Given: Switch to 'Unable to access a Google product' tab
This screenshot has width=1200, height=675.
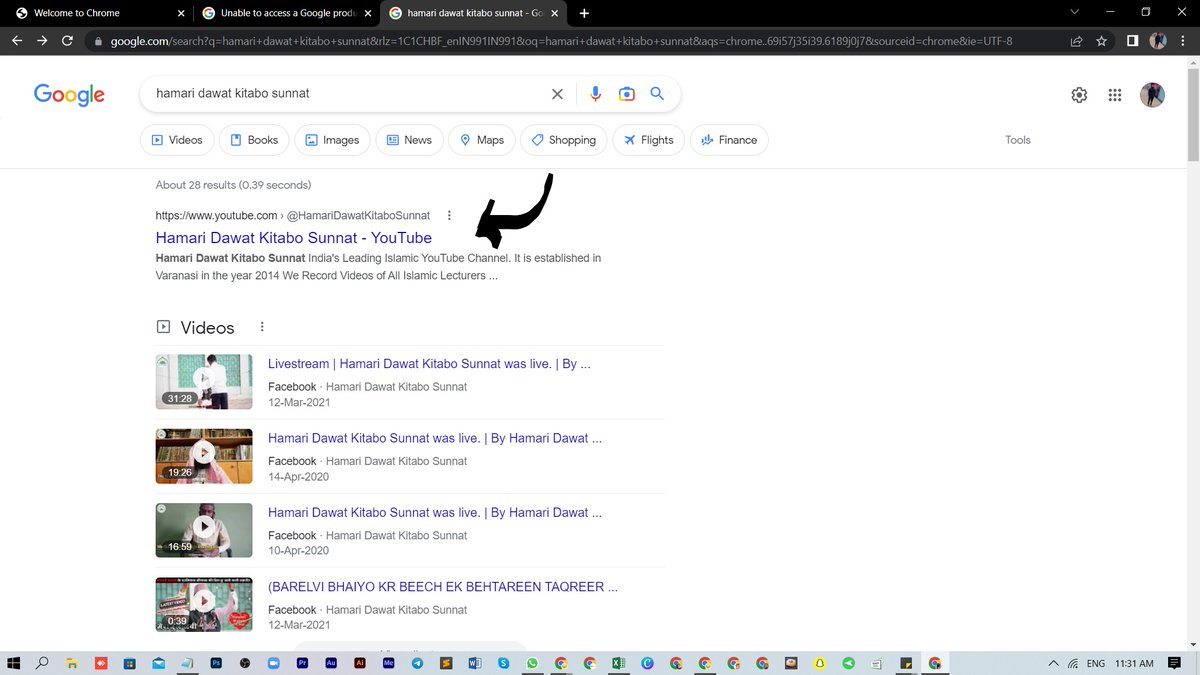Looking at the screenshot, I should (x=287, y=13).
